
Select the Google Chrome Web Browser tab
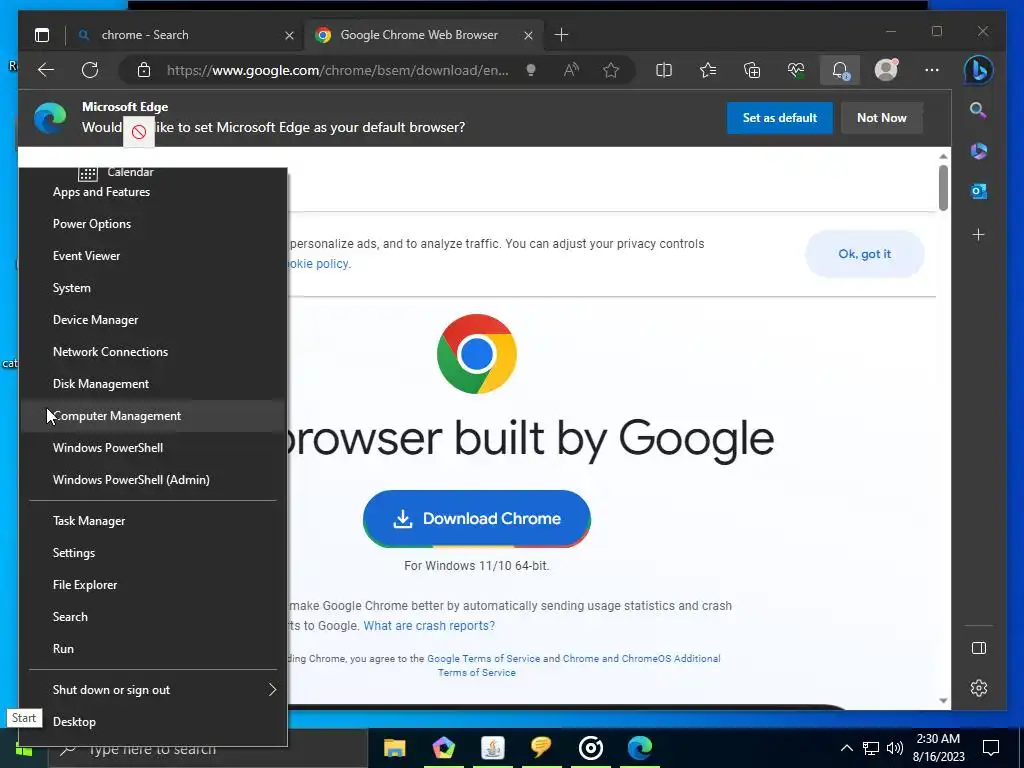pos(424,35)
